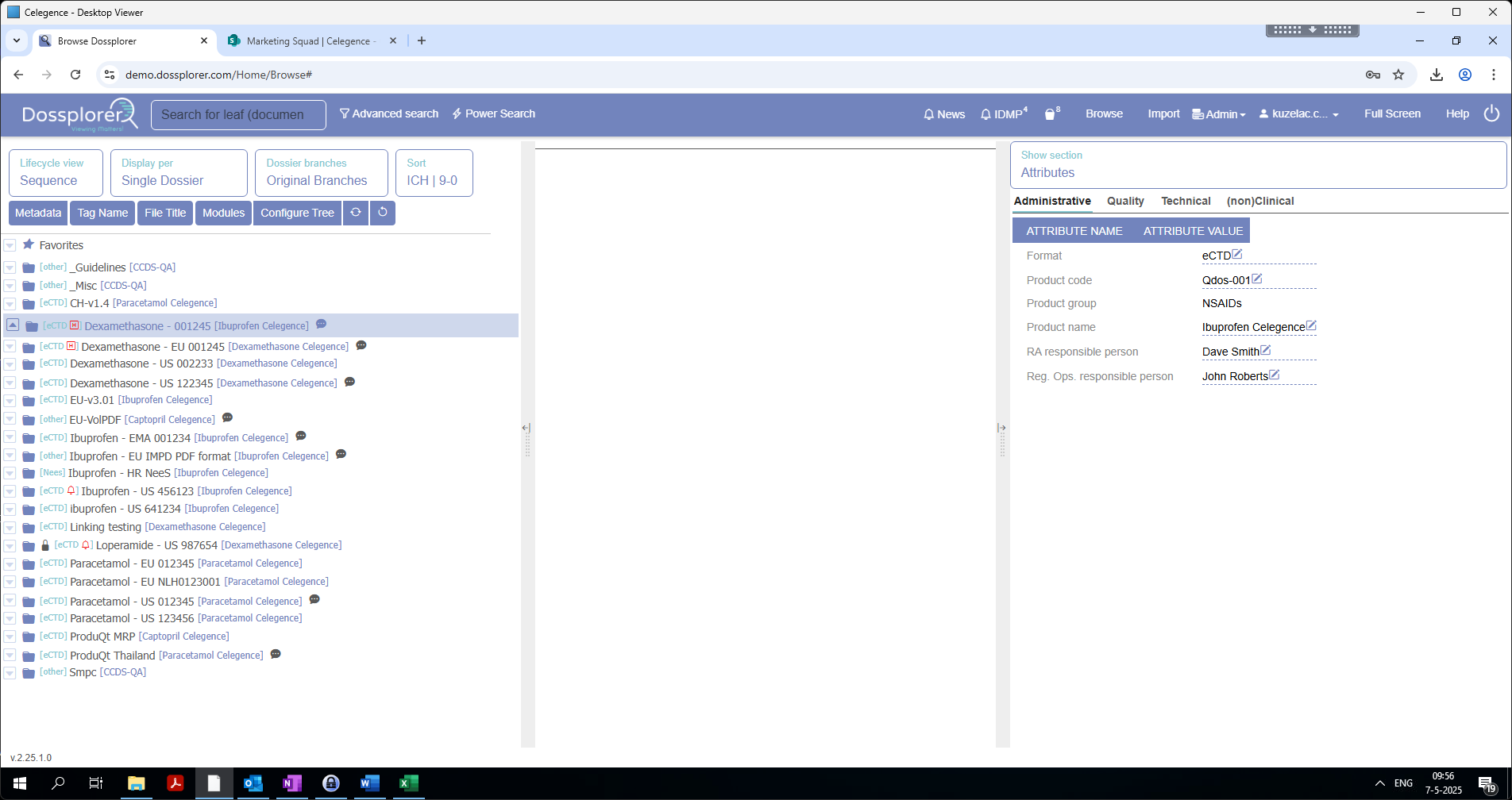Viewport: 1512px width, 800px height.
Task: Click the edit pencil beside Ibuprofen Celegence
Action: click(1311, 325)
